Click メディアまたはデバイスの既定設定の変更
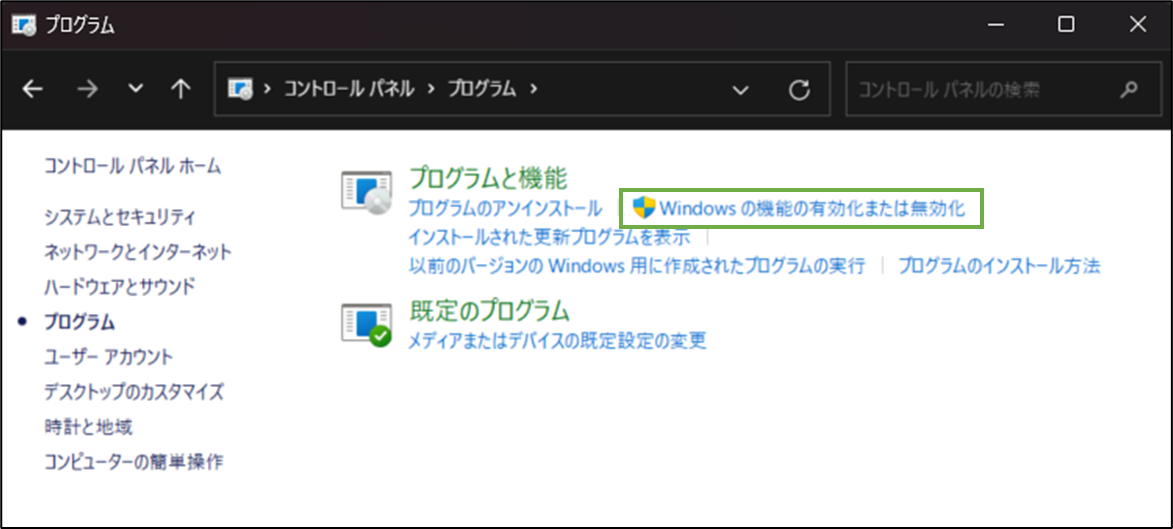Viewport: 1173px width, 529px height. pyautogui.click(x=557, y=341)
